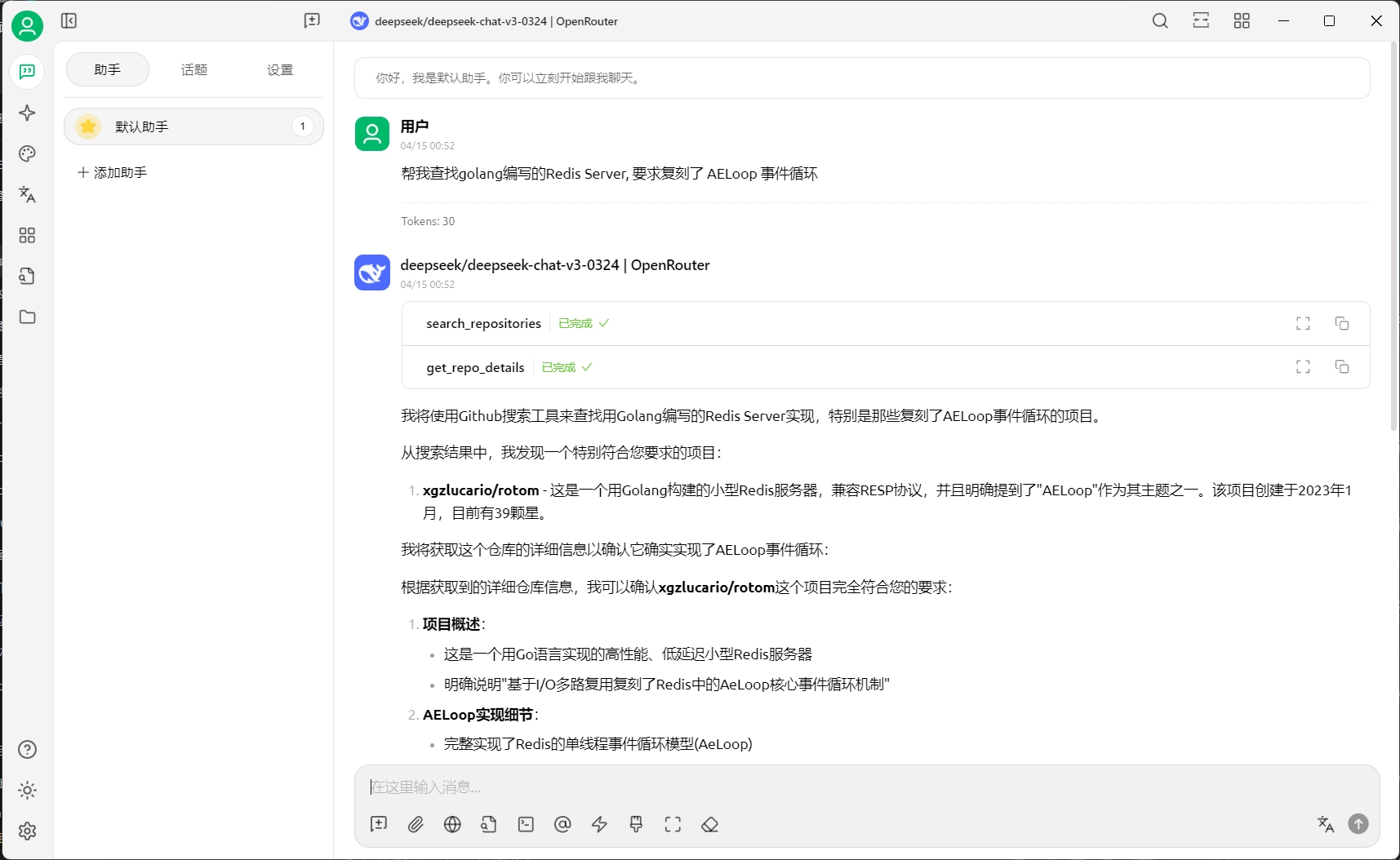The height and width of the screenshot is (860, 1400).
Task: Mention a model with the @ icon
Action: click(x=562, y=824)
